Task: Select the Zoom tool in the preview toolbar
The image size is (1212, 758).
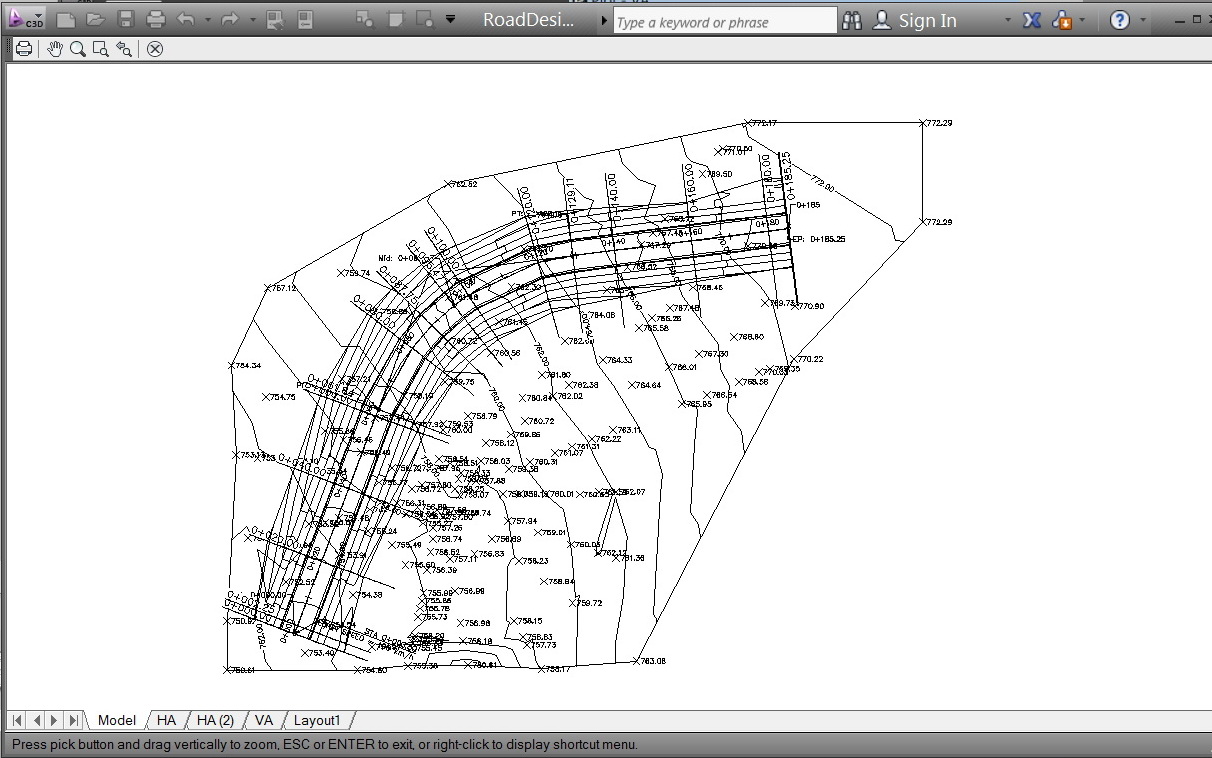Action: pyautogui.click(x=77, y=48)
